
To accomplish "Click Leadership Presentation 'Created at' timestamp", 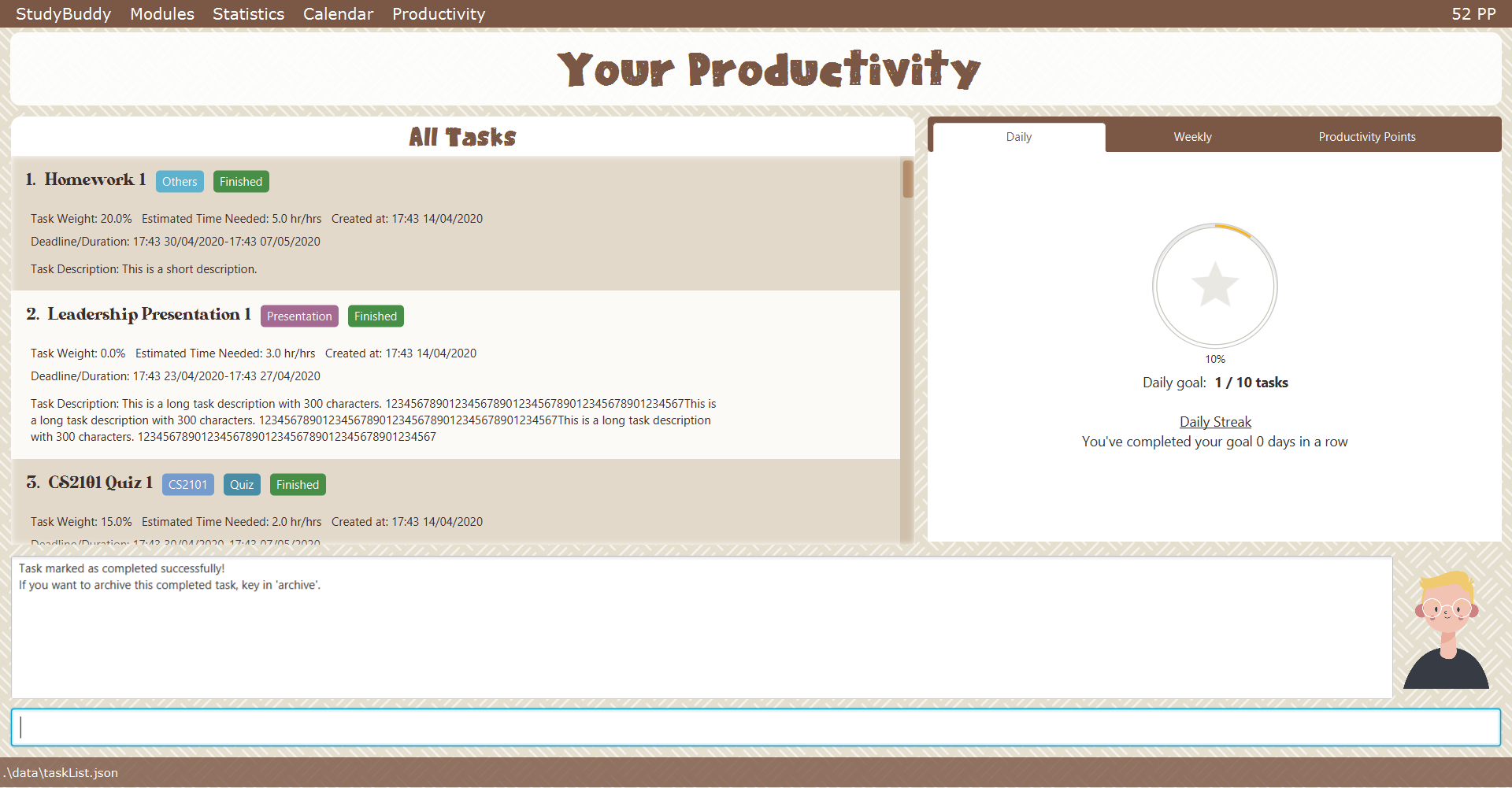I will (x=401, y=353).
